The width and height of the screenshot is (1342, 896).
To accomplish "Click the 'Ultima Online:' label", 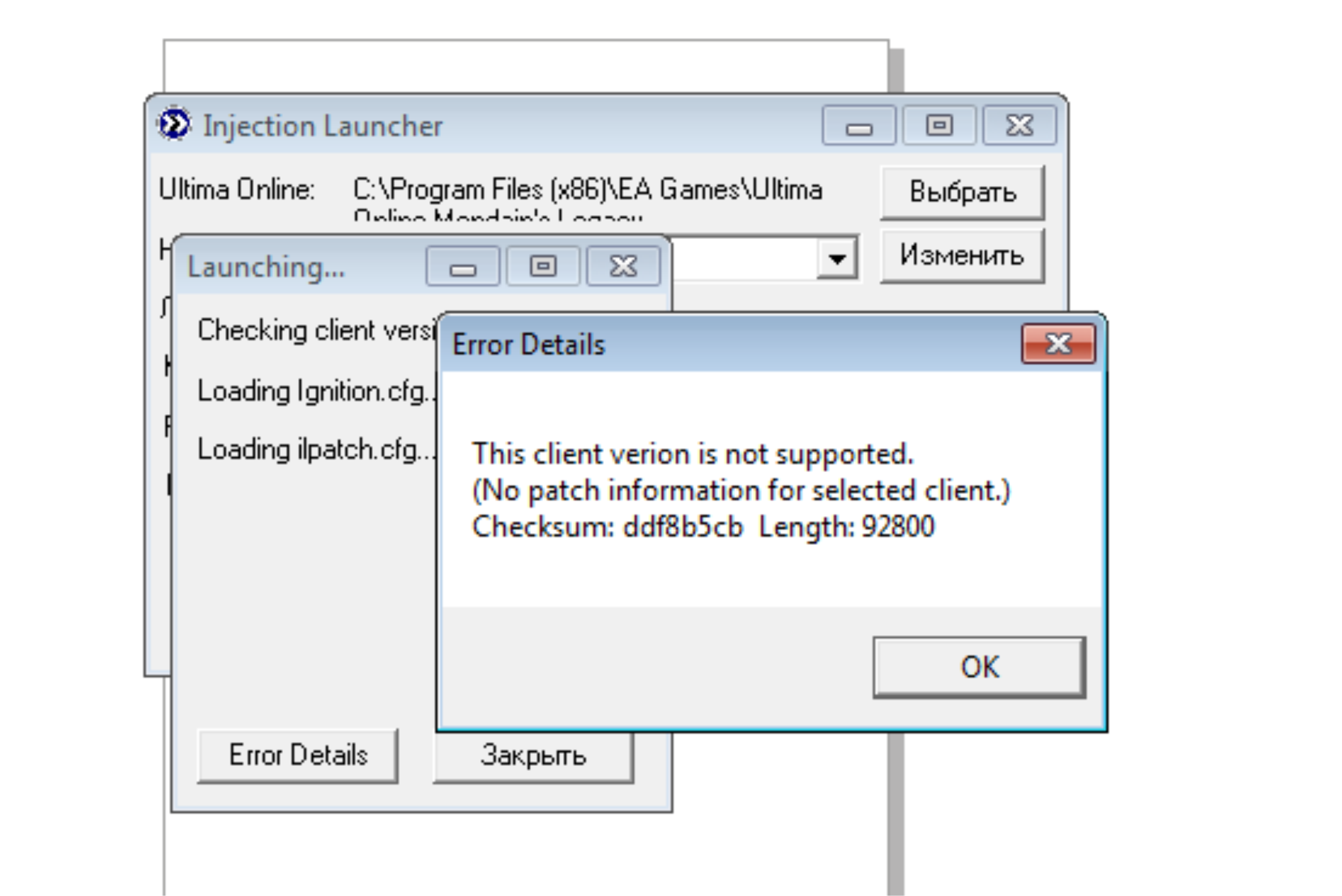I will (237, 190).
